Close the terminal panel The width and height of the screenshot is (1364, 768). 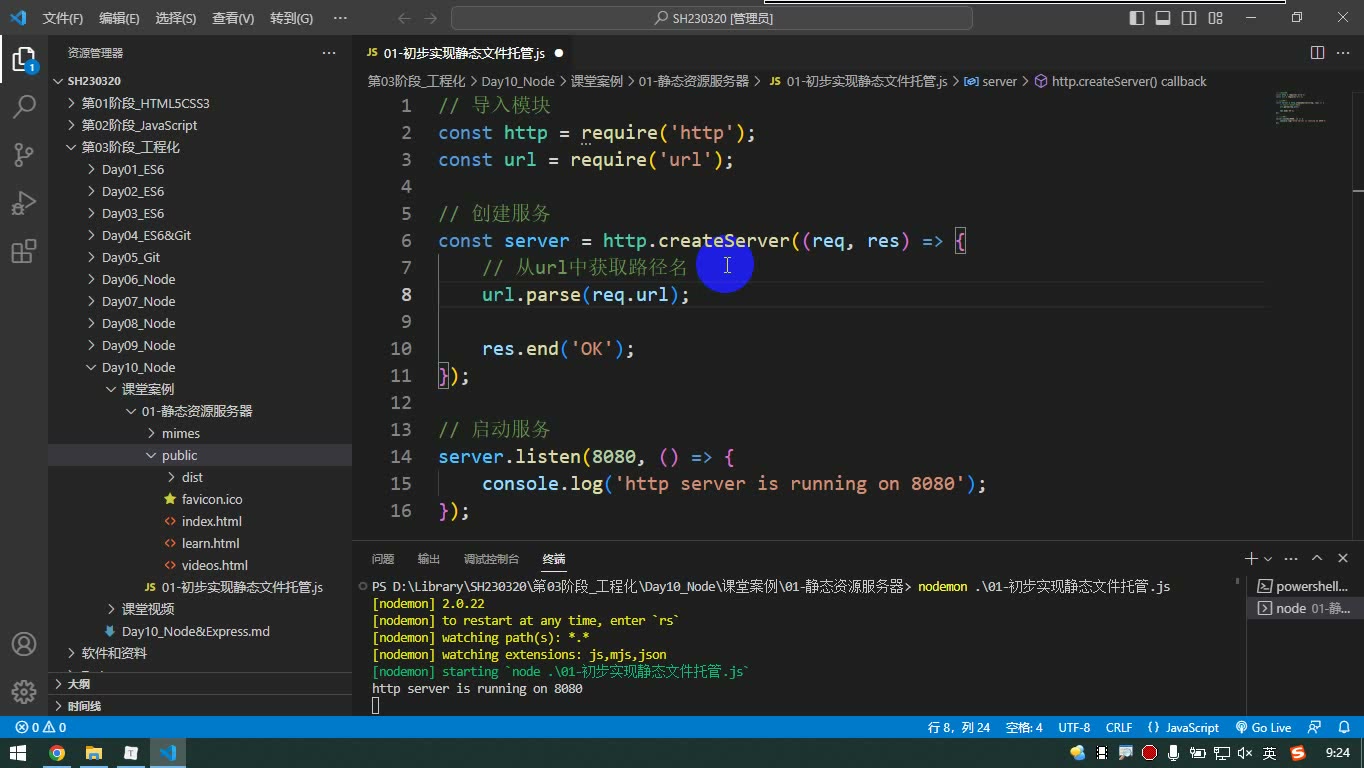(1343, 559)
